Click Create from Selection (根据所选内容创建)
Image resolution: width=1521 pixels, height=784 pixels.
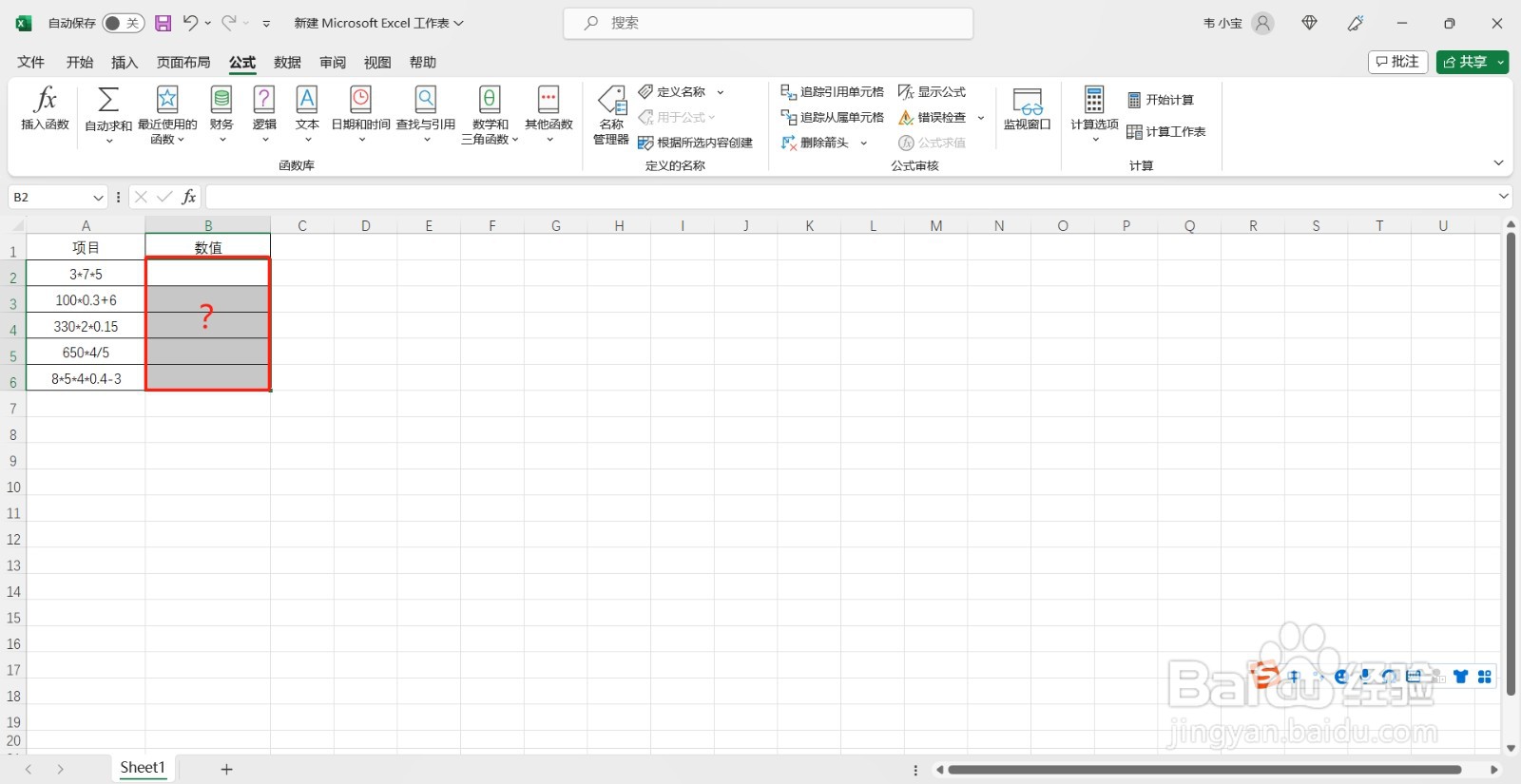[696, 143]
